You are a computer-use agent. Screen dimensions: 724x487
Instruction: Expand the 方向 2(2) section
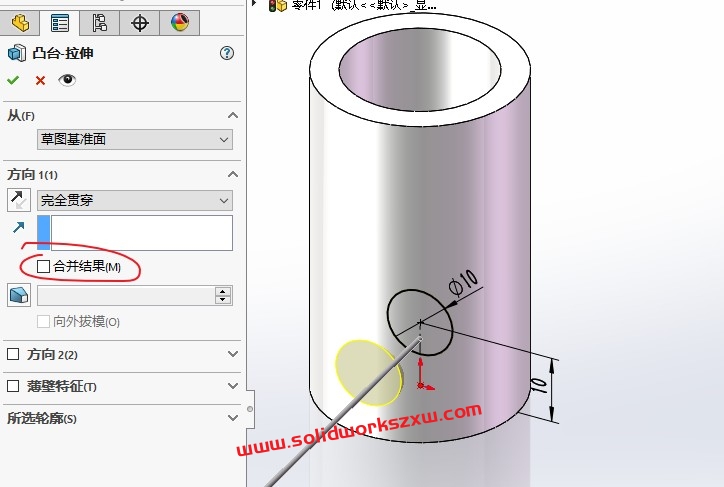tap(233, 354)
